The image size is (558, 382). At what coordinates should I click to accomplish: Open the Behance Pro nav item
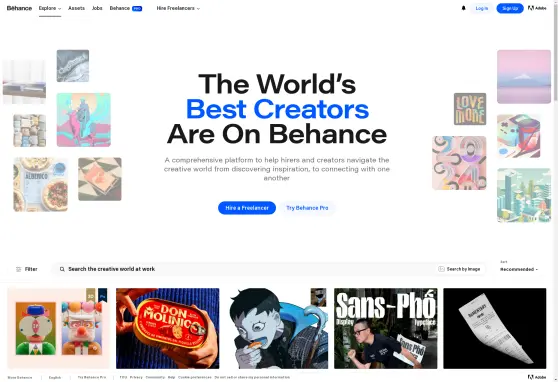pyautogui.click(x=126, y=8)
